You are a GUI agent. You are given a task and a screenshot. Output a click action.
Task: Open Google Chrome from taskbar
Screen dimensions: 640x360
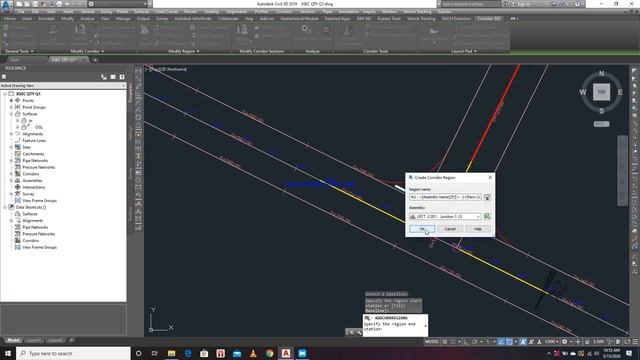coord(269,353)
